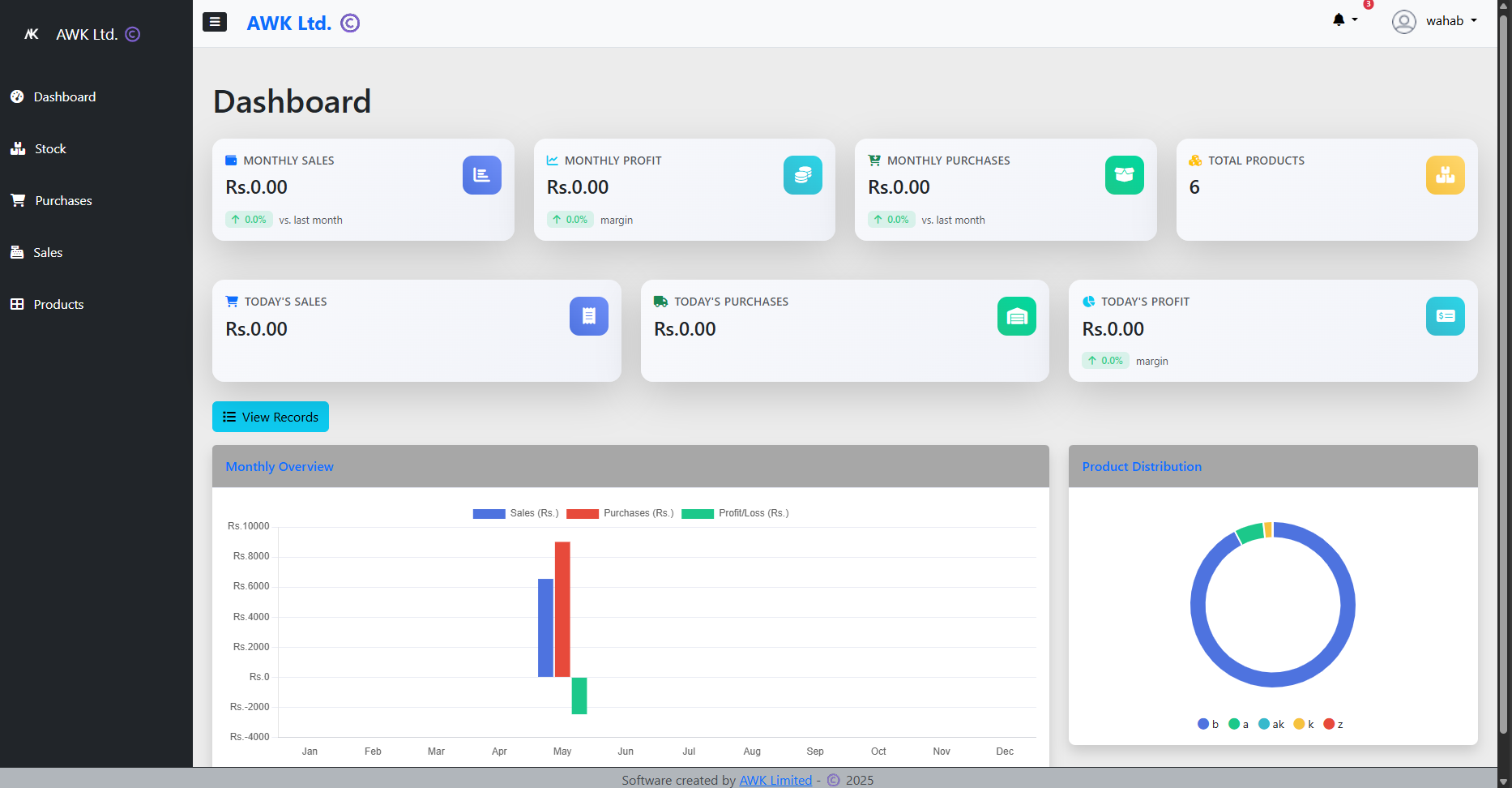This screenshot has width=1512, height=788.
Task: Open the notifications bell dropdown
Action: click(x=1343, y=20)
